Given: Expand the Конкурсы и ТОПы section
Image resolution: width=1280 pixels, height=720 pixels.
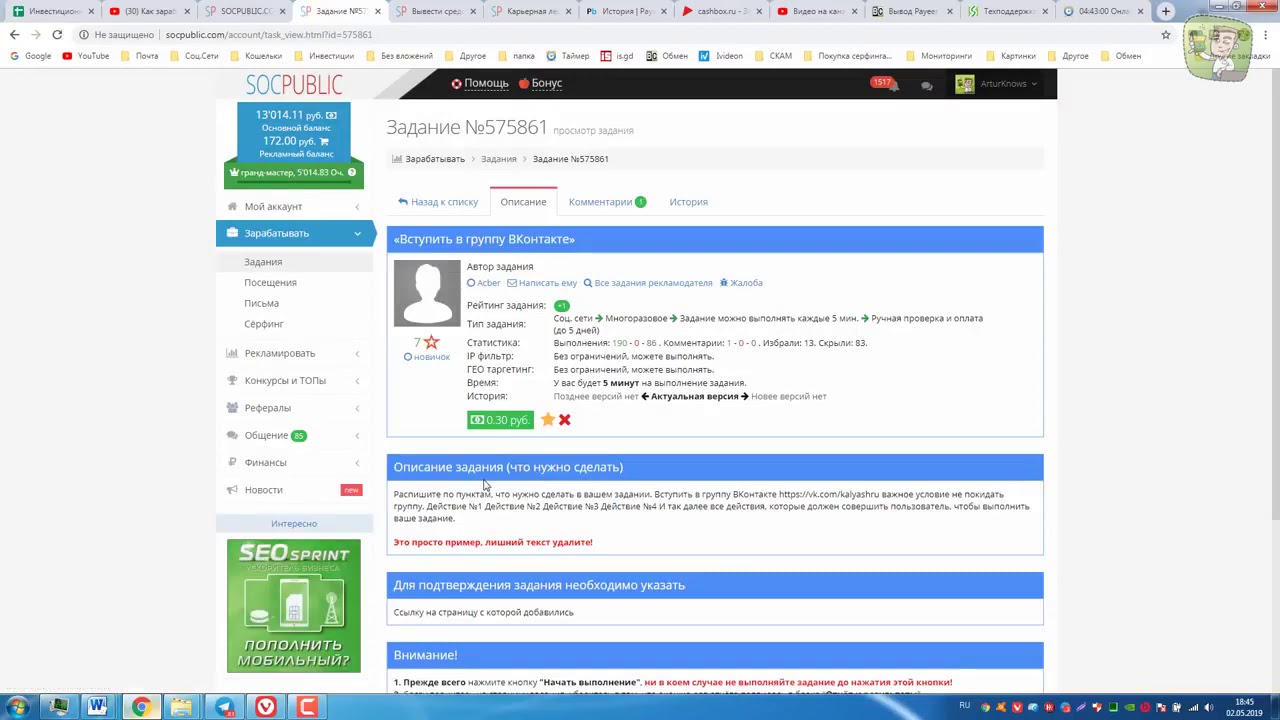Looking at the screenshot, I should (294, 380).
